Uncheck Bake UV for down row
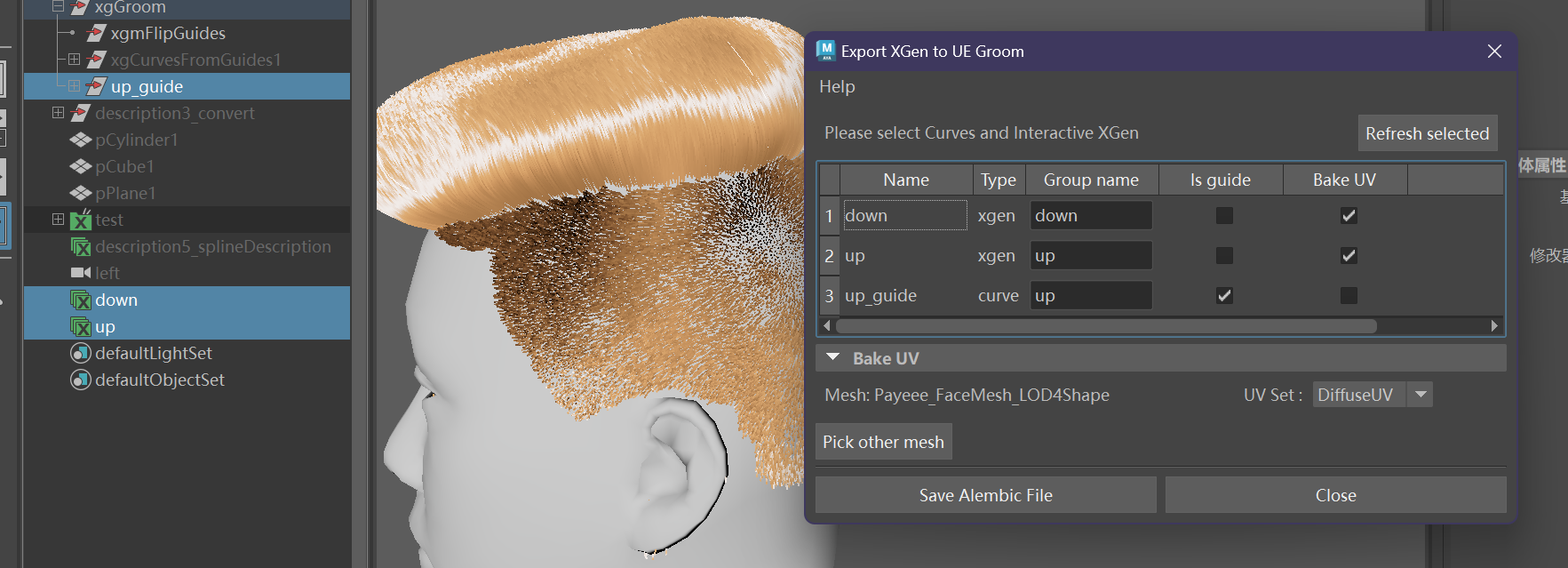The image size is (1568, 568). 1349,215
